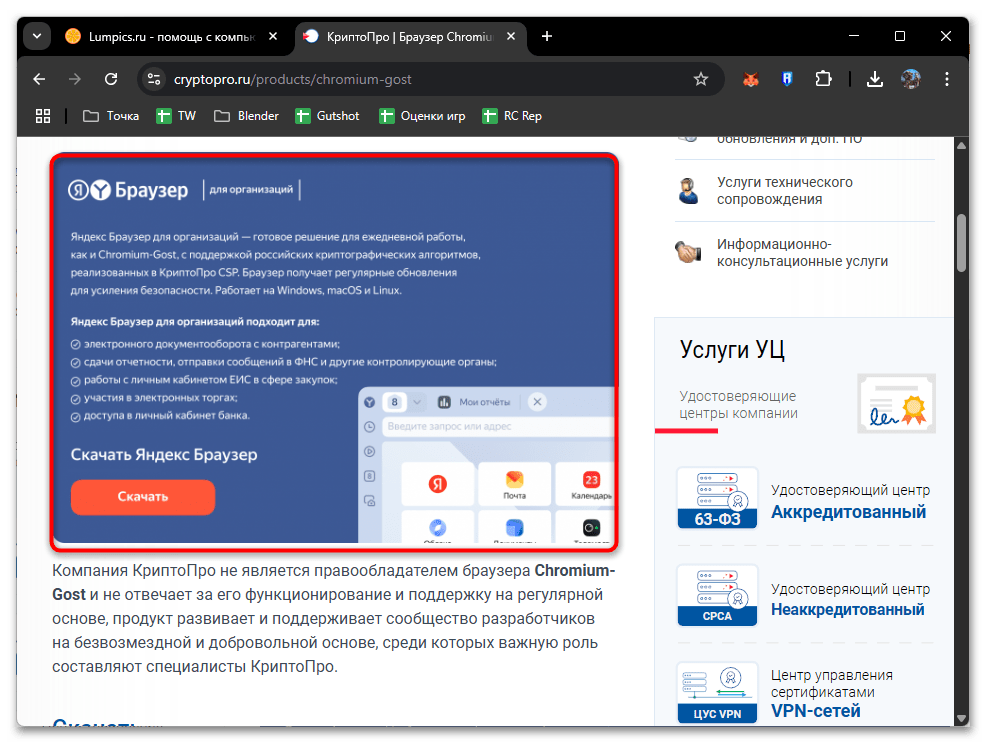Close the КриптоПро tab

pyautogui.click(x=511, y=36)
